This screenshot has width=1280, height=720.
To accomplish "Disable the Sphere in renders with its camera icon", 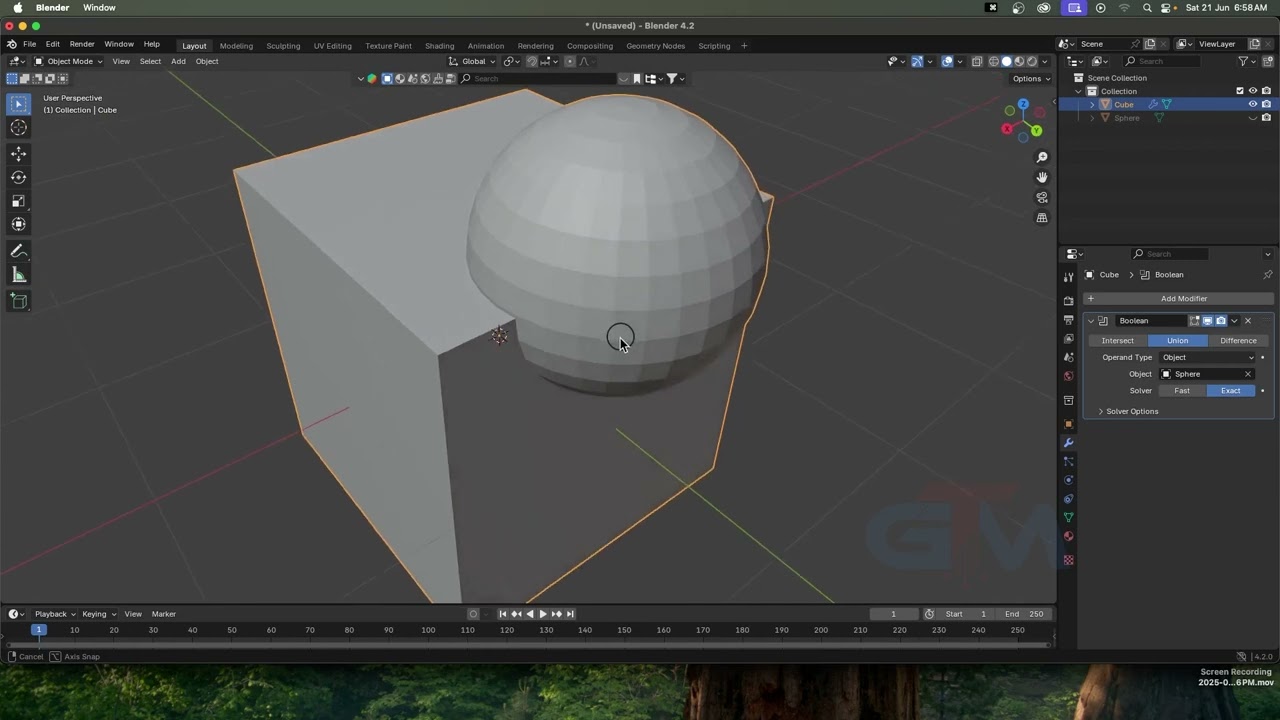I will (1266, 118).
